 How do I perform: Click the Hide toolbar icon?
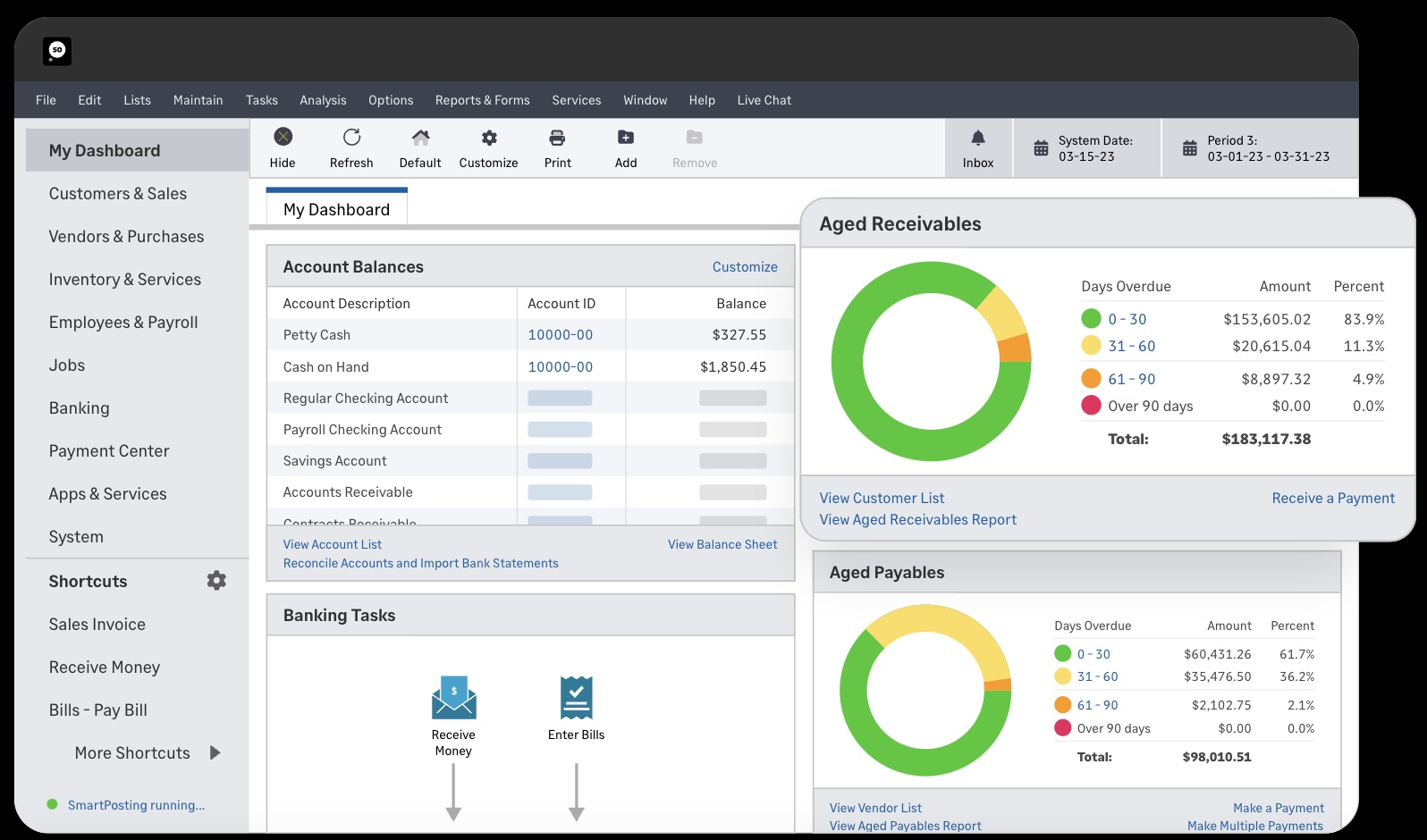[283, 137]
